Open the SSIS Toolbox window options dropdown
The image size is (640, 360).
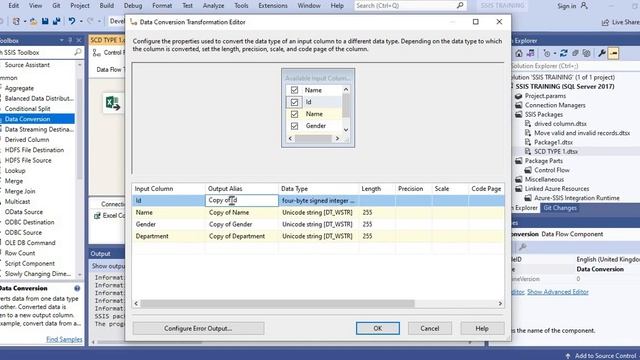tap(62, 40)
